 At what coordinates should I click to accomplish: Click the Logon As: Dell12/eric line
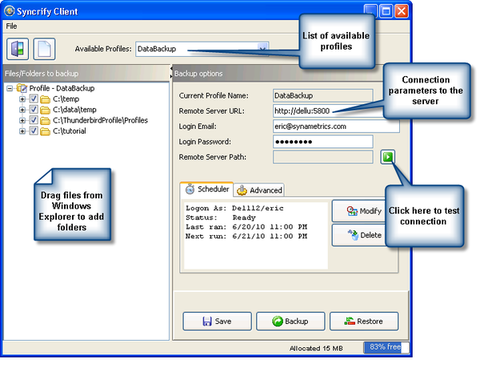tap(235, 208)
